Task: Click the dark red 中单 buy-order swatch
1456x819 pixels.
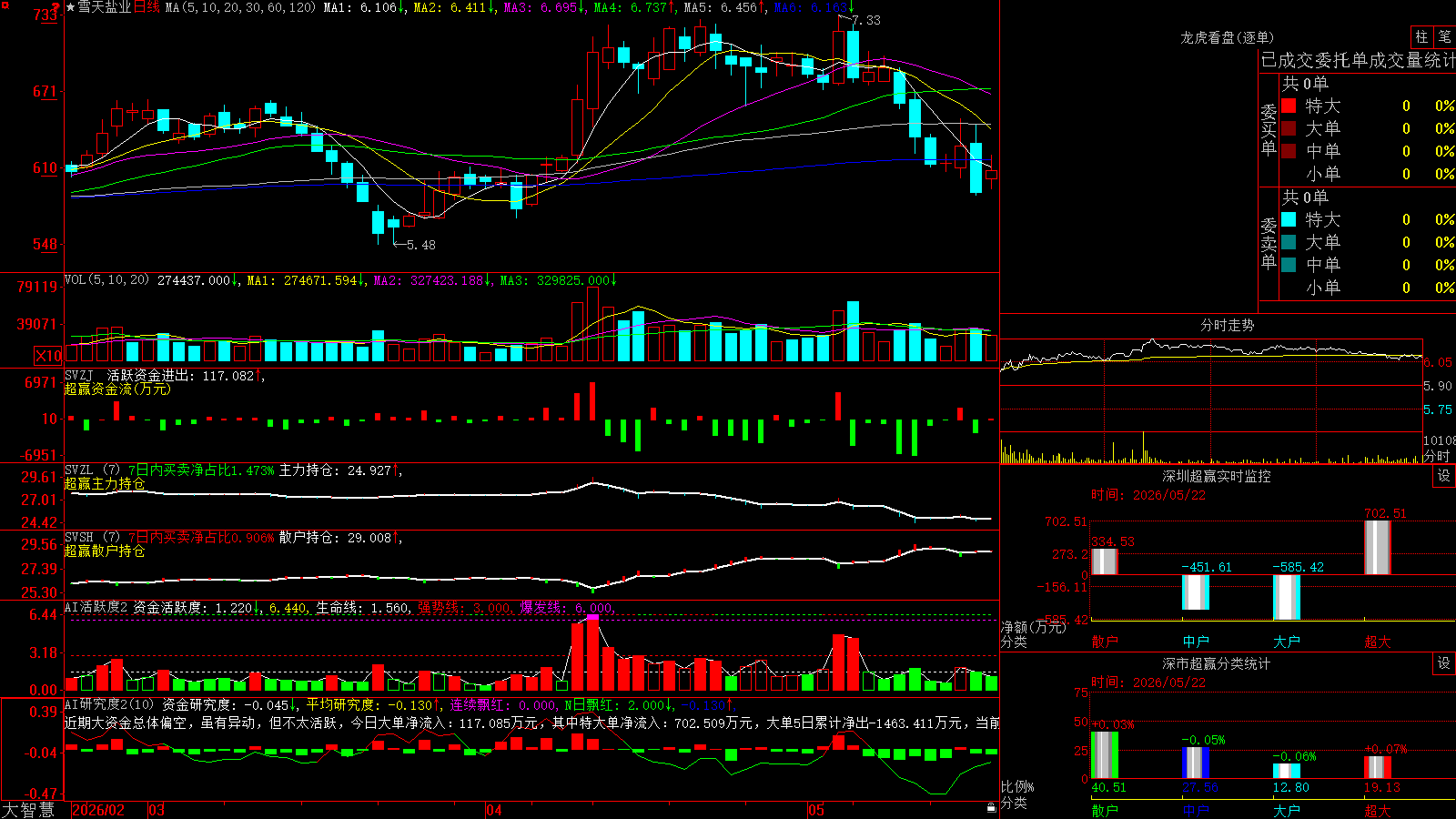Action: click(x=1289, y=151)
